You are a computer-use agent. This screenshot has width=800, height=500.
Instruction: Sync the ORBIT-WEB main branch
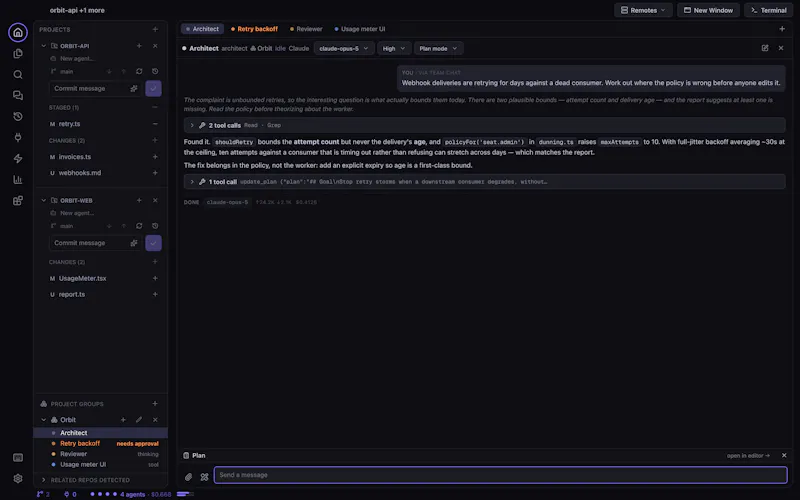point(139,226)
